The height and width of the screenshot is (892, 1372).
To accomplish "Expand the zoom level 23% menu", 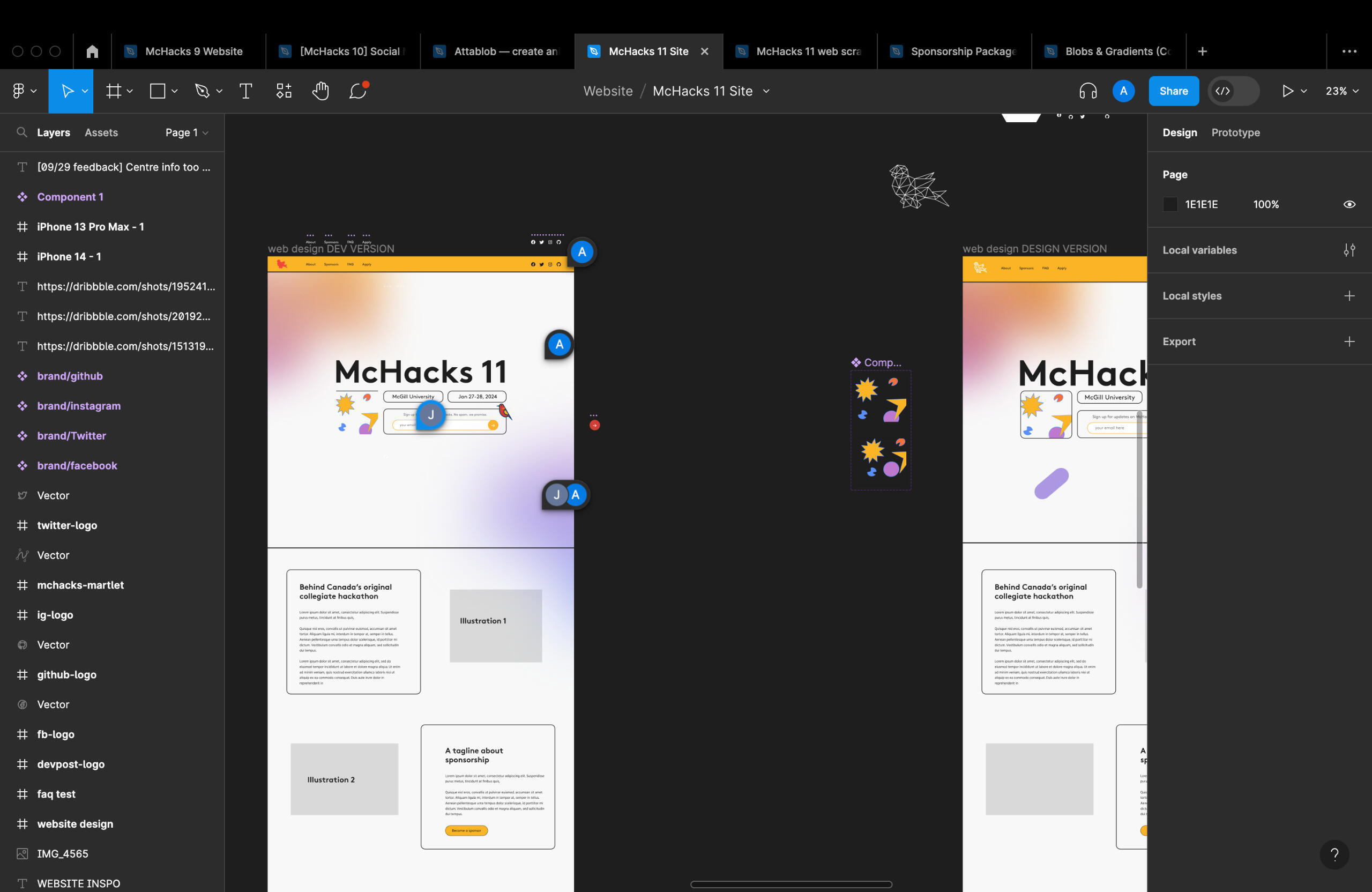I will [x=1341, y=91].
